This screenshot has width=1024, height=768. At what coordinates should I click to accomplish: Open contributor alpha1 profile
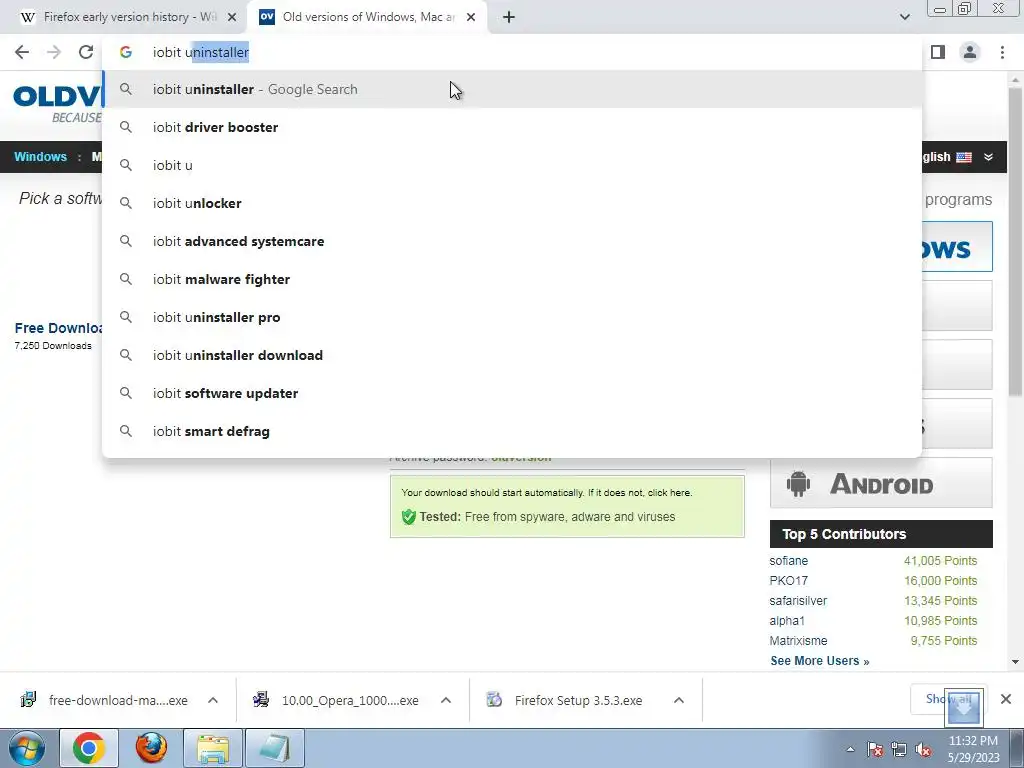click(x=787, y=620)
